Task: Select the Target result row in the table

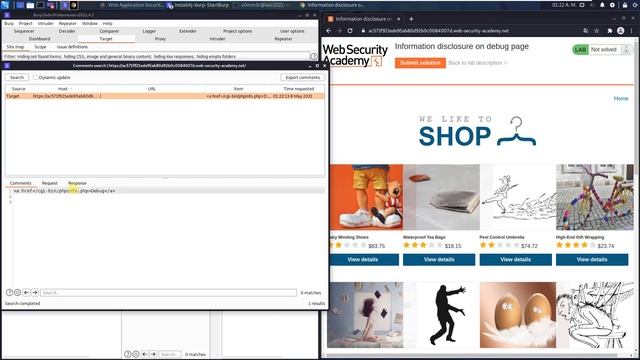Action: click(165, 96)
